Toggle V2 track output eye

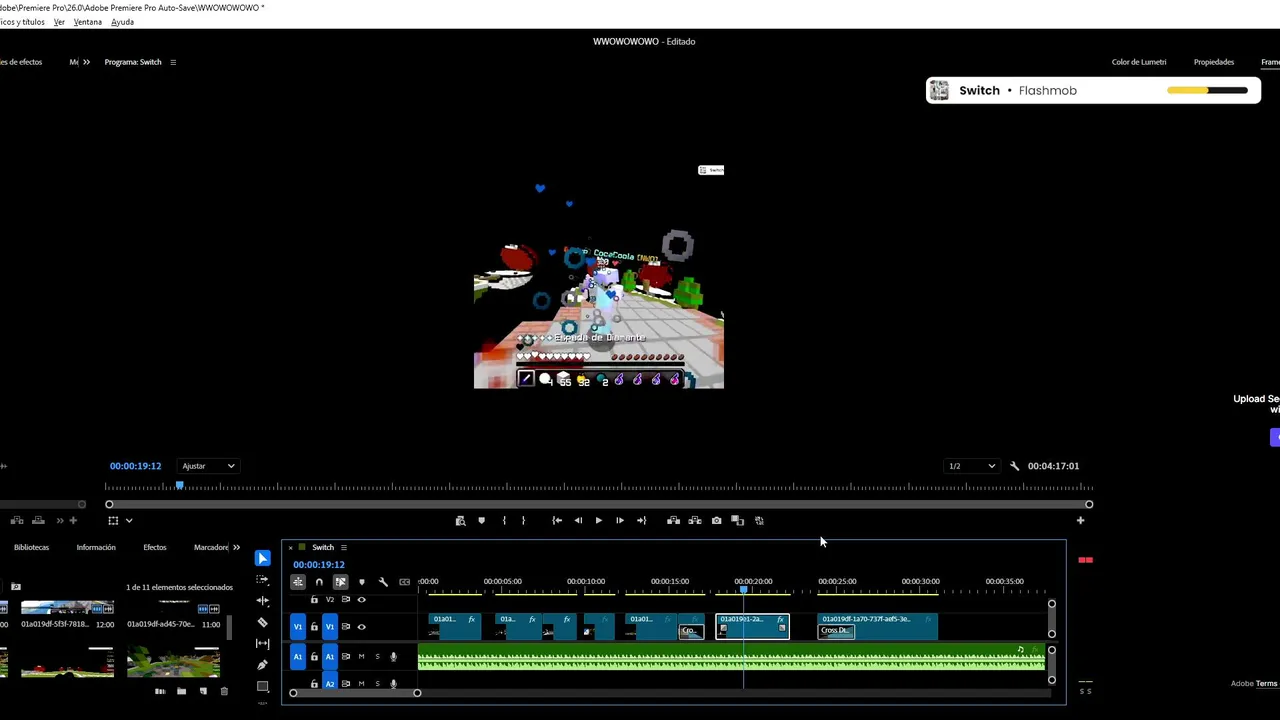coord(362,600)
